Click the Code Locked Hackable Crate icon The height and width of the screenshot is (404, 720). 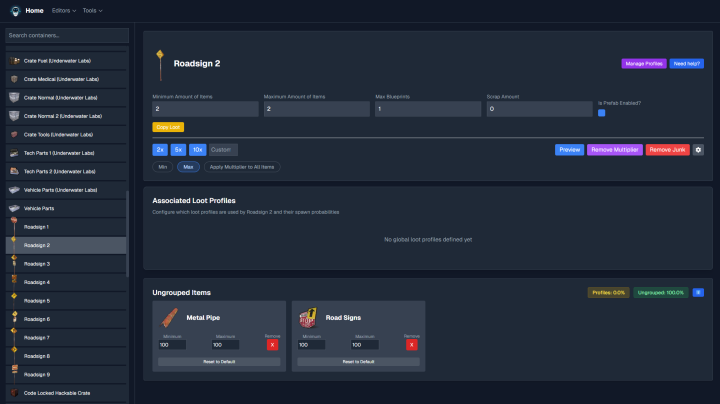coord(14,393)
